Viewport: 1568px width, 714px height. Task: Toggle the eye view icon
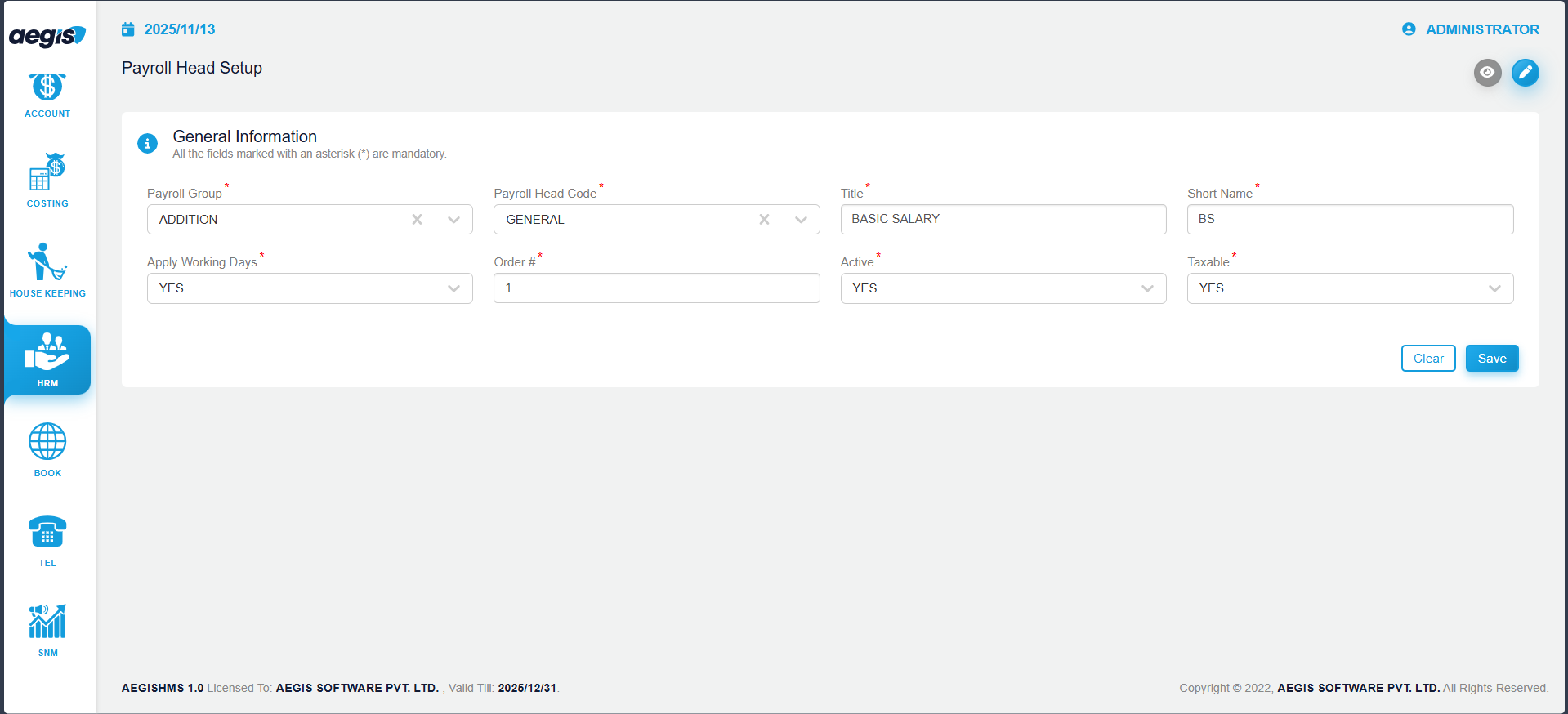coord(1487,73)
